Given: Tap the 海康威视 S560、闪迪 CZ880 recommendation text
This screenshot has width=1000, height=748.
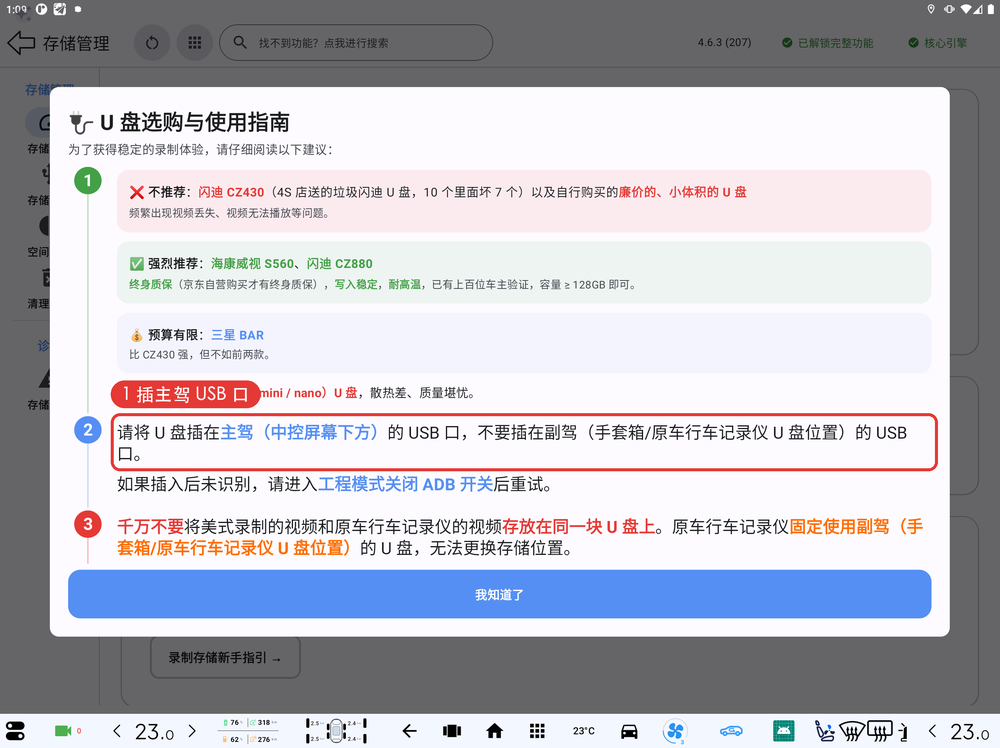Looking at the screenshot, I should pos(291,263).
